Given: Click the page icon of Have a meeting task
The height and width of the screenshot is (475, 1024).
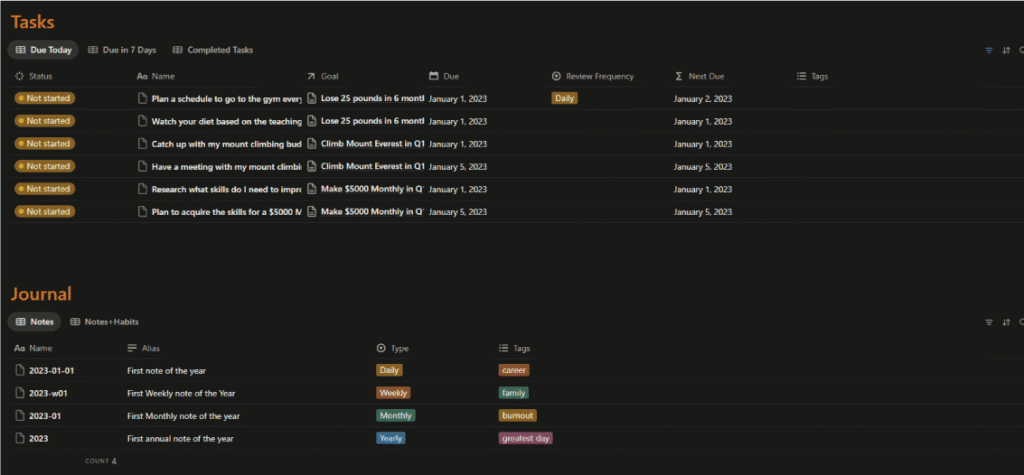Looking at the screenshot, I should [142, 167].
